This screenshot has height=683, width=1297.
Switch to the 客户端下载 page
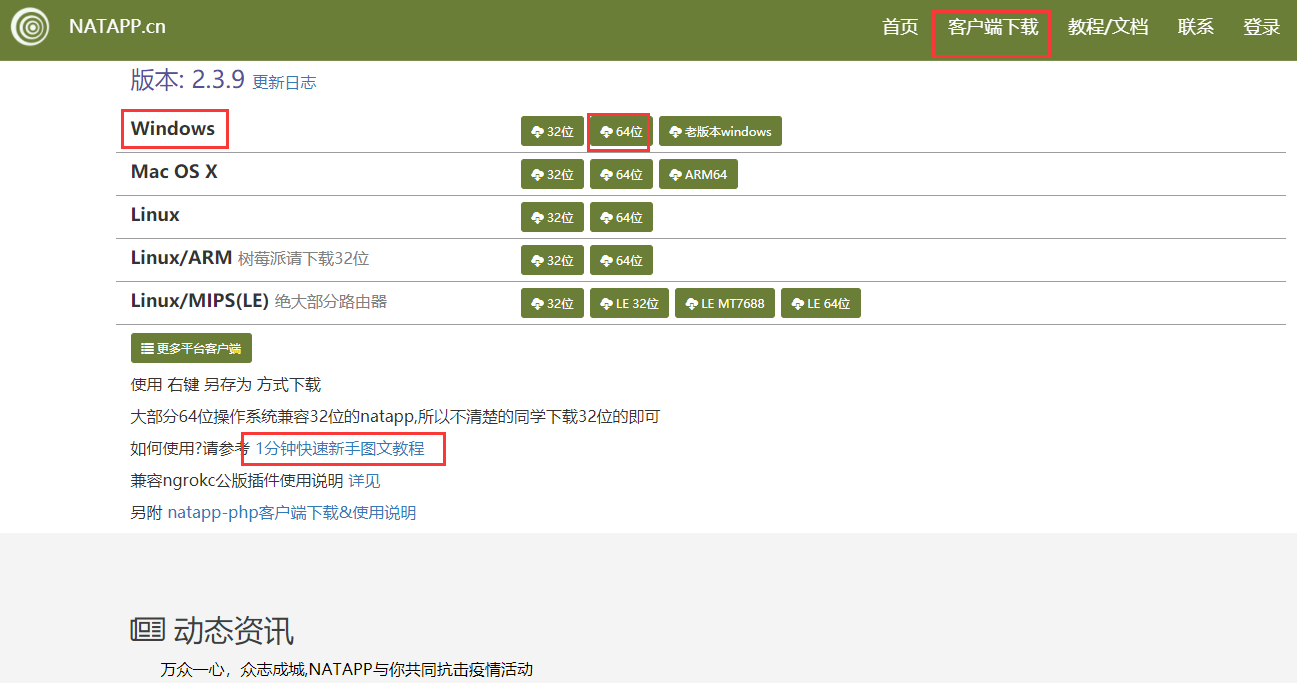(991, 27)
